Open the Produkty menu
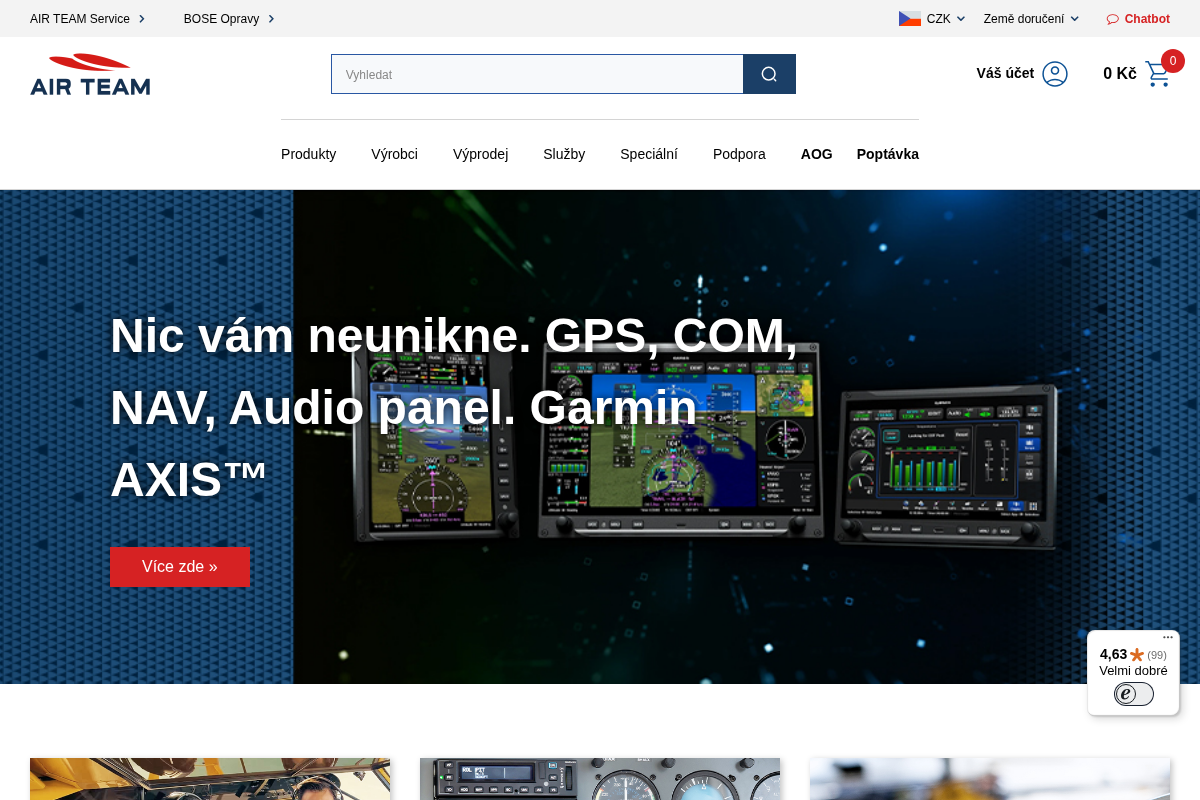1200x800 pixels. (x=309, y=154)
